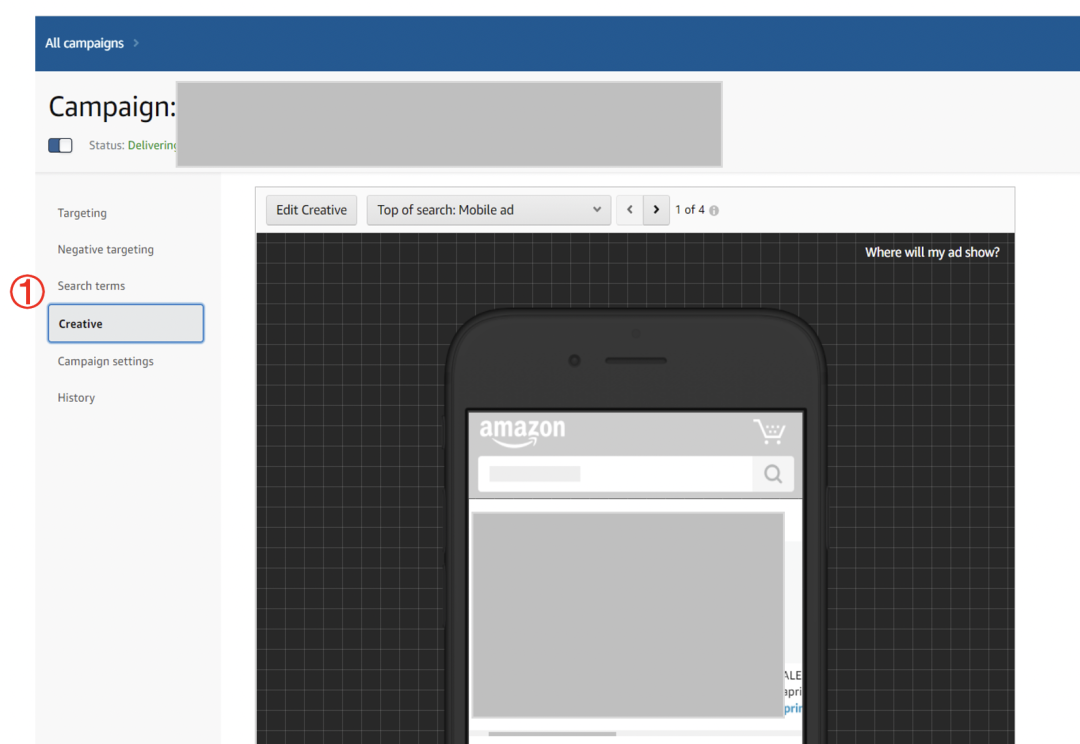Toggle the campaign status switch

60,145
